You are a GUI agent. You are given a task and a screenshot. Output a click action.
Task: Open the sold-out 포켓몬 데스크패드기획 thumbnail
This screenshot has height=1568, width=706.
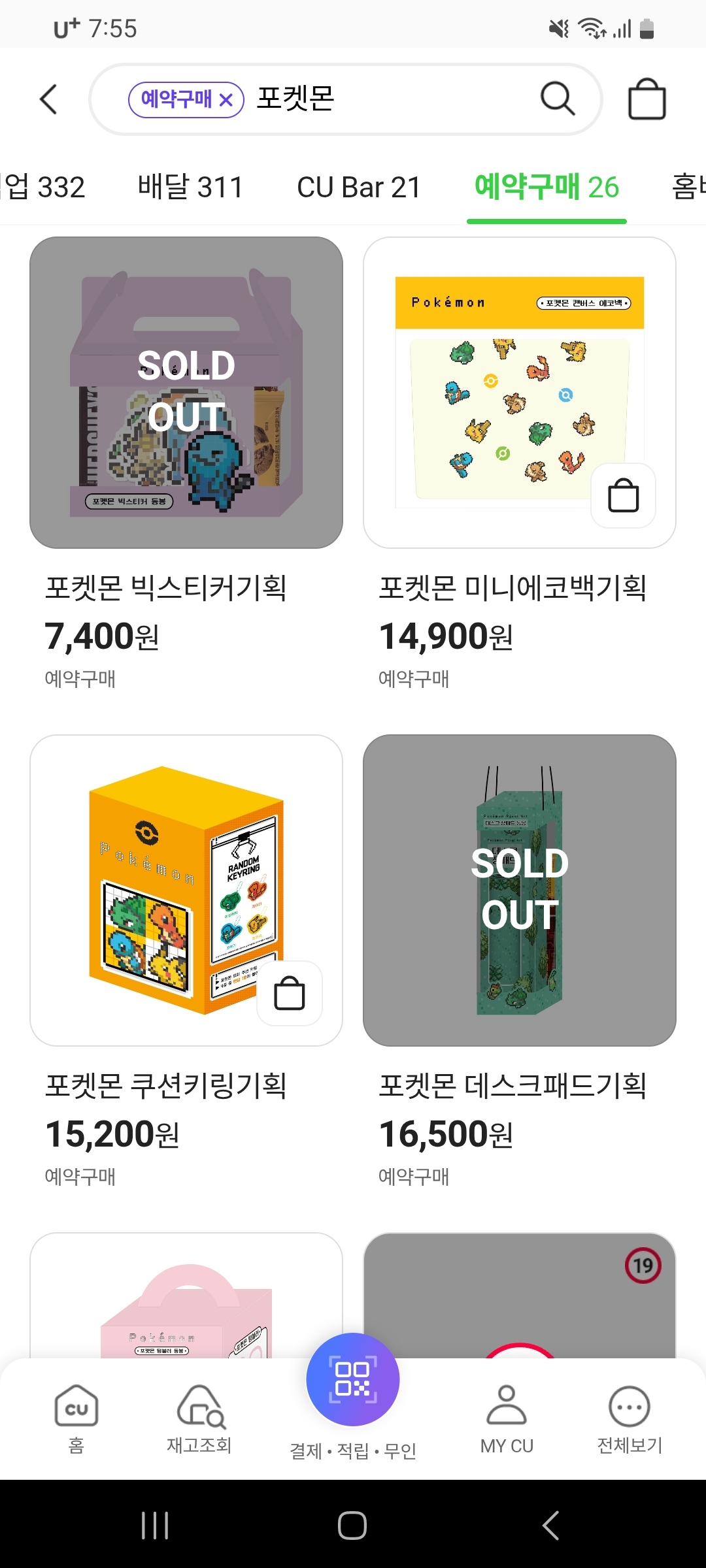tap(520, 890)
